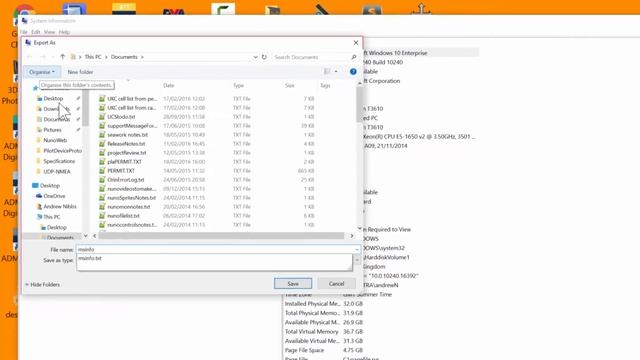Click the navigation pane scroll down arrow

pos(85,236)
